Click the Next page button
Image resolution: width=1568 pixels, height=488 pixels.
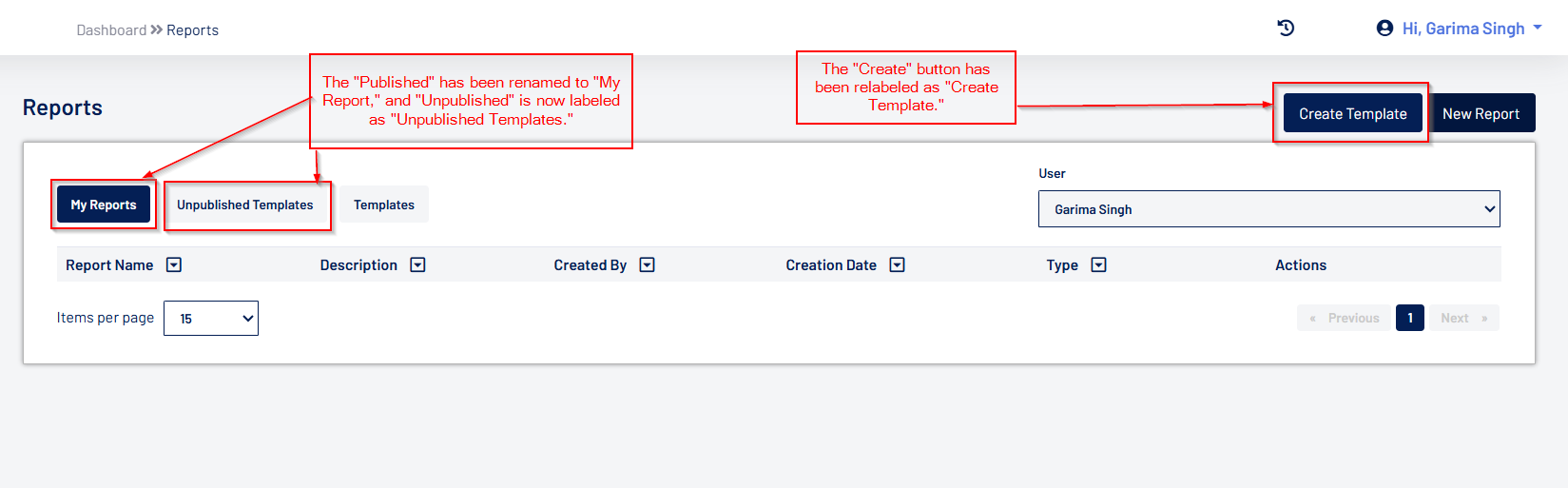point(1463,318)
